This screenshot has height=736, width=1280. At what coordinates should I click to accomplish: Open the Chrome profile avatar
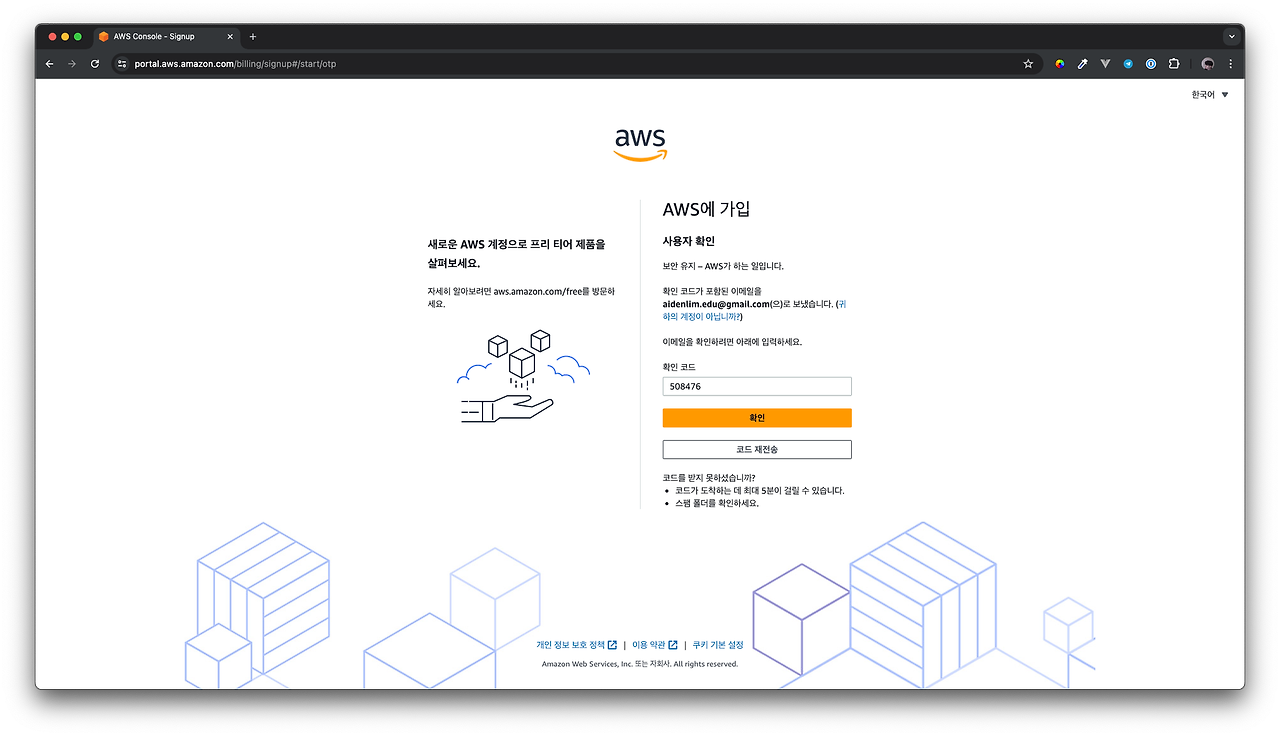[1208, 64]
